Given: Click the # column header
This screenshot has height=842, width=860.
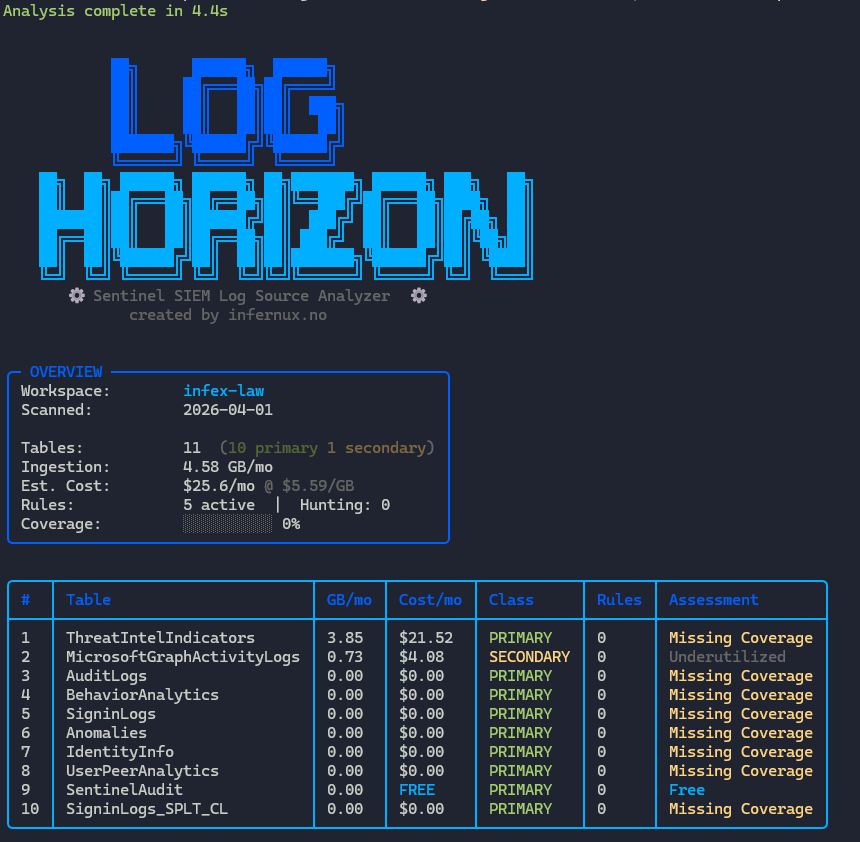Looking at the screenshot, I should click(x=25, y=600).
